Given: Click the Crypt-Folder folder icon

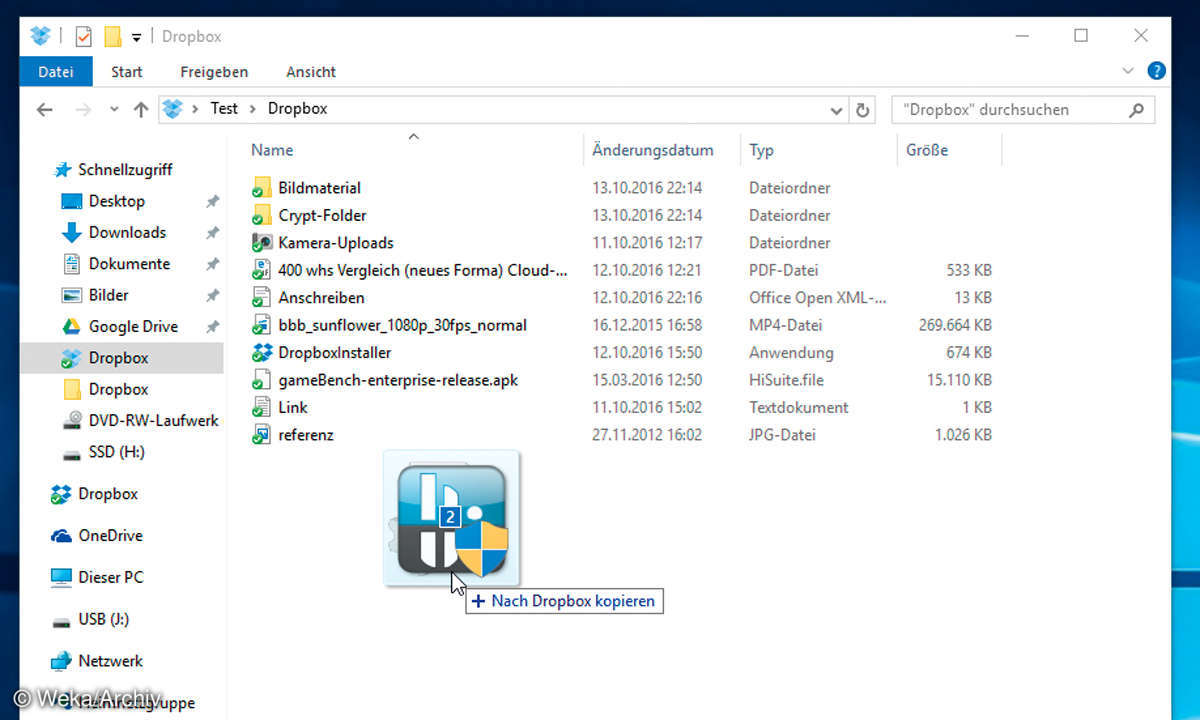Looking at the screenshot, I should [261, 215].
